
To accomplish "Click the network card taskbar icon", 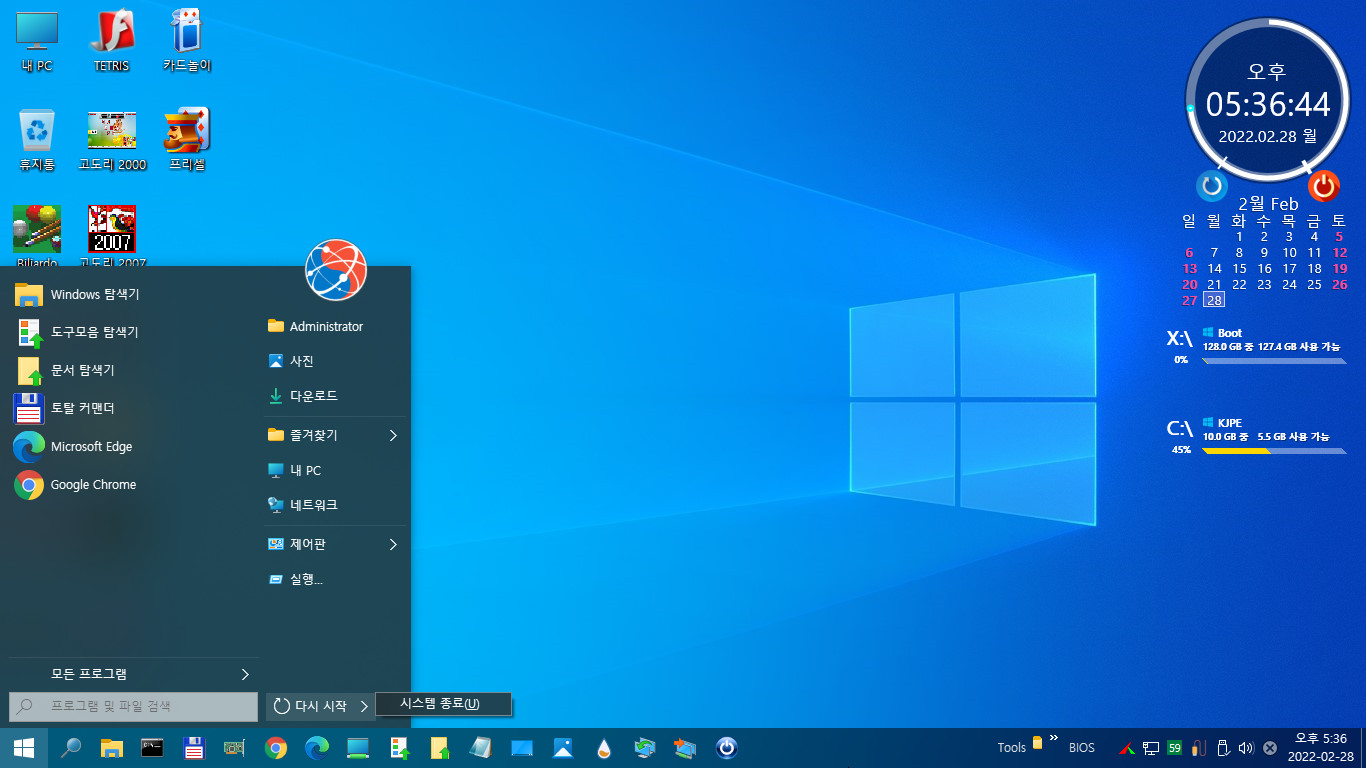I will [235, 748].
